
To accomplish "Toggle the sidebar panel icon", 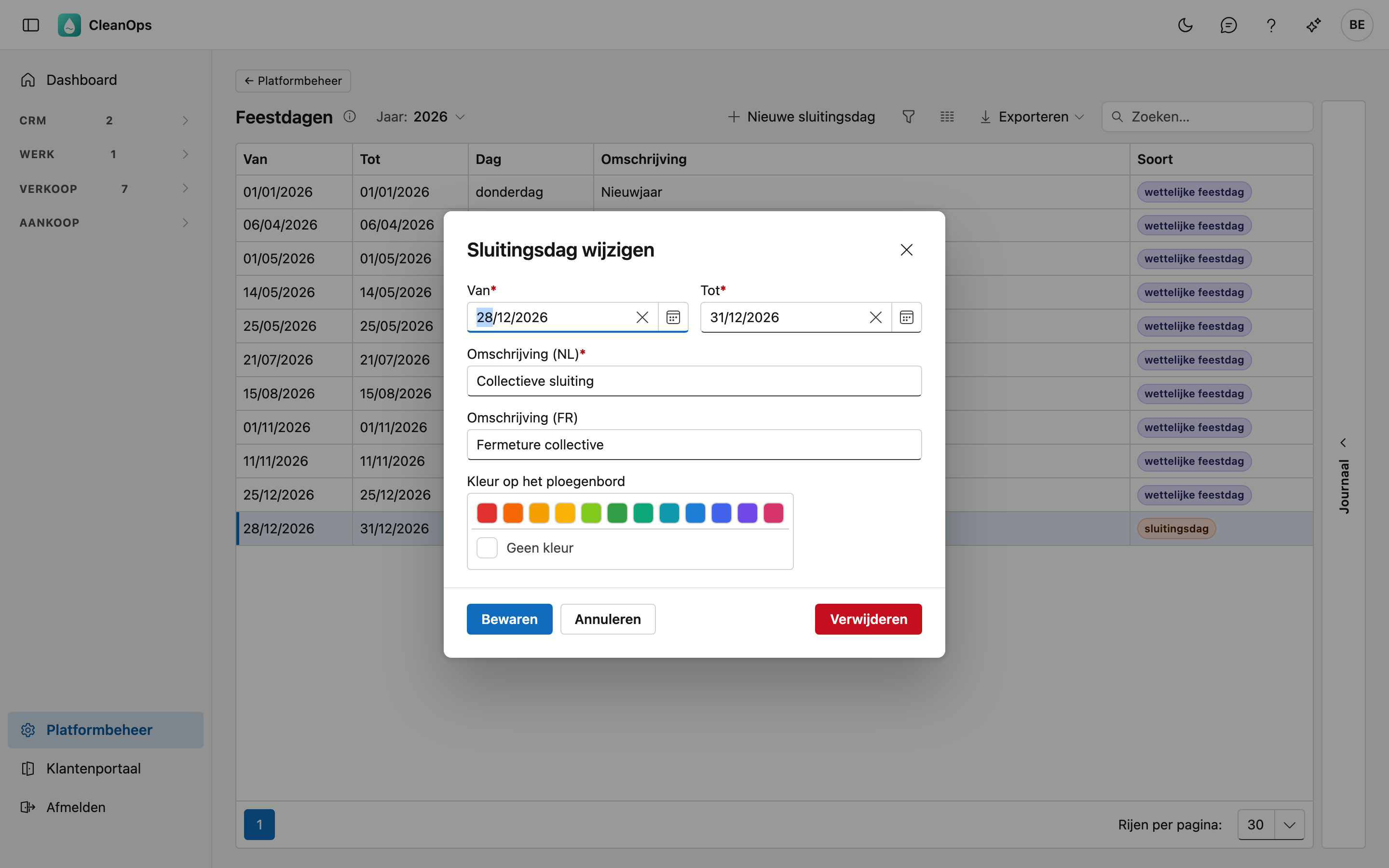I will [31, 25].
